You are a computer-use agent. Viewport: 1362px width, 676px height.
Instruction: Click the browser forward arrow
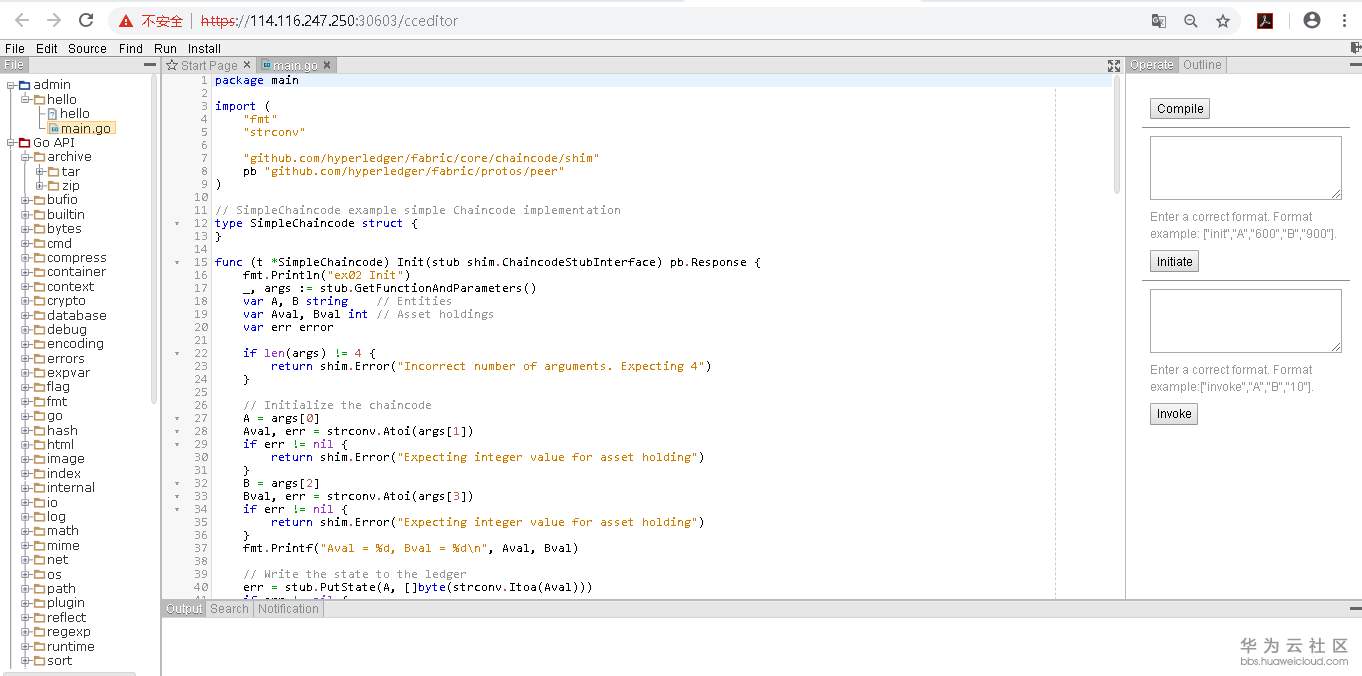54,20
